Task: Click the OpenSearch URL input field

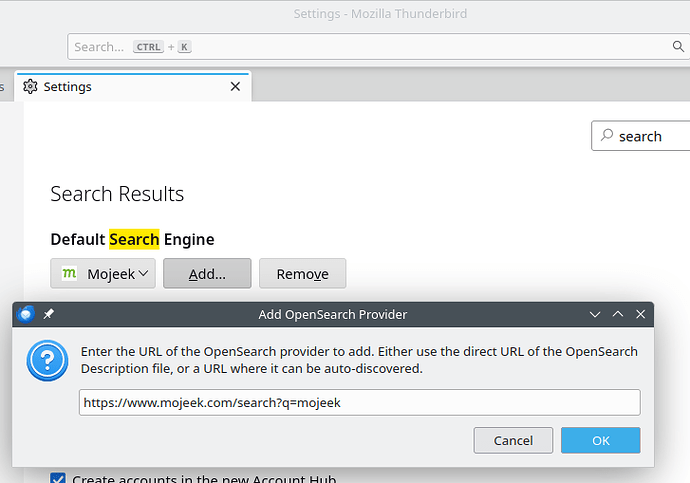Action: click(360, 402)
